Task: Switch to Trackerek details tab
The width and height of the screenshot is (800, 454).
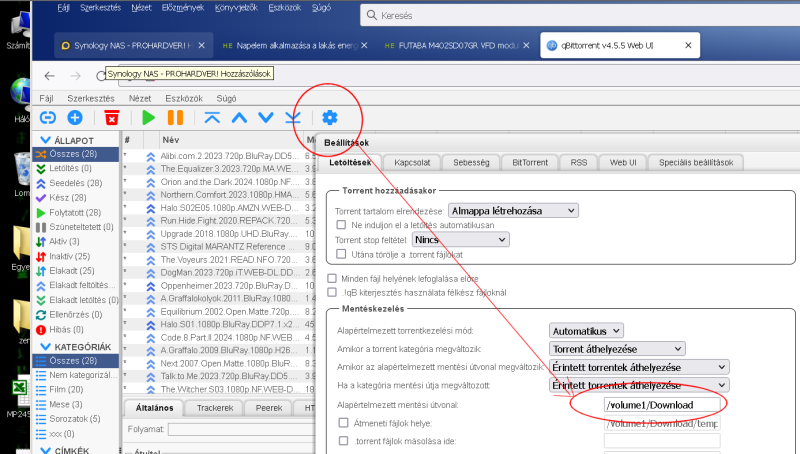Action: coord(215,408)
